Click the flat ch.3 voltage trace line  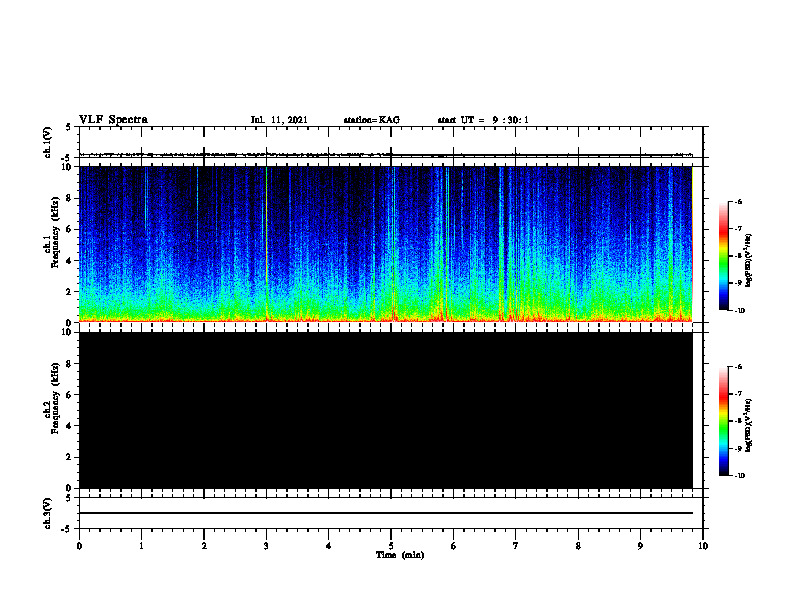386,513
